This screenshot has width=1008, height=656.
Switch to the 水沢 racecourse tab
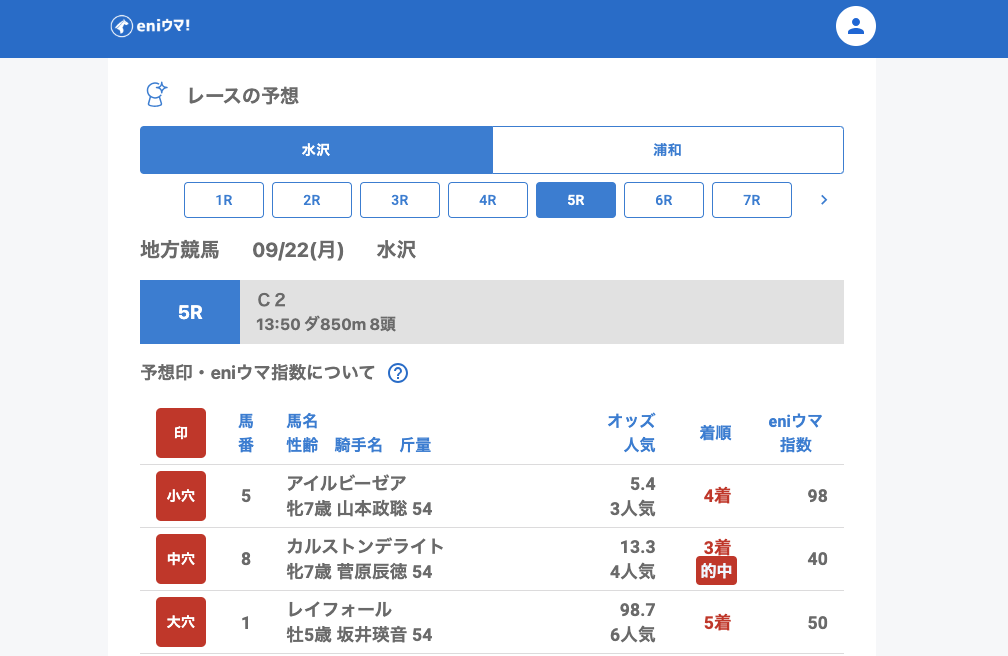[316, 150]
